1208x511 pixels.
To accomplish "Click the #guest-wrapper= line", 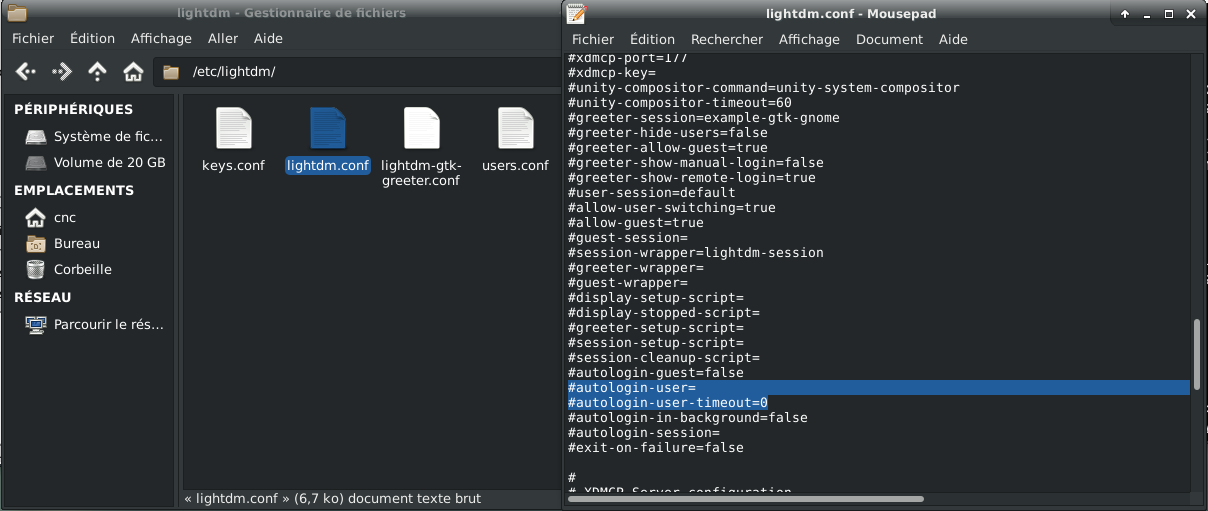I will pos(627,282).
